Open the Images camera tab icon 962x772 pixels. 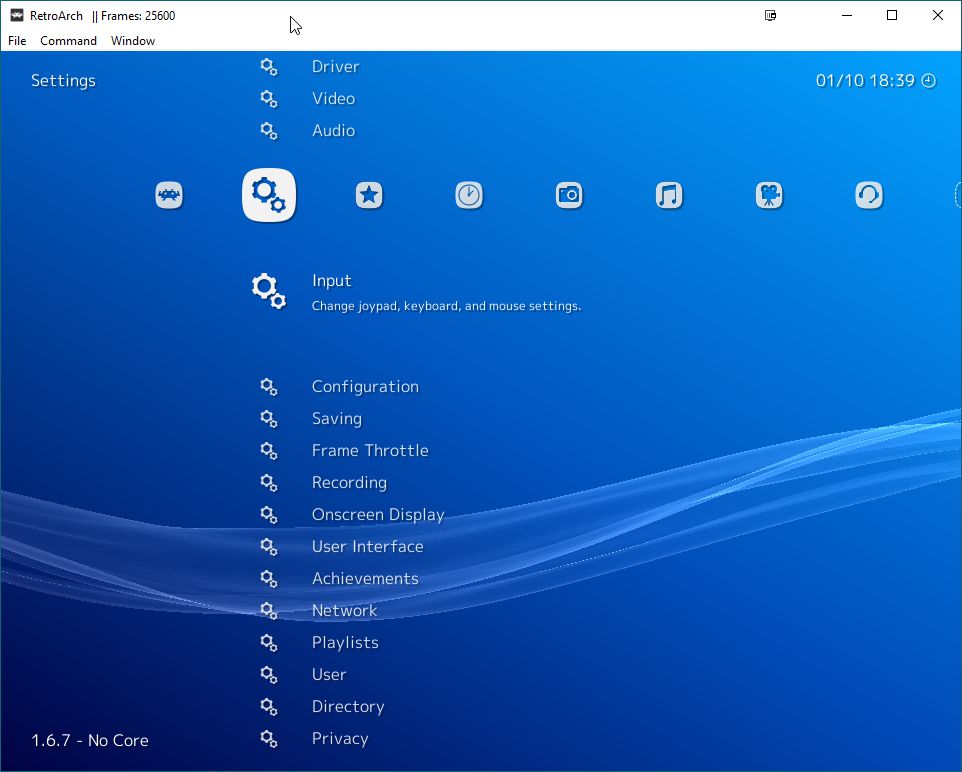coord(568,195)
